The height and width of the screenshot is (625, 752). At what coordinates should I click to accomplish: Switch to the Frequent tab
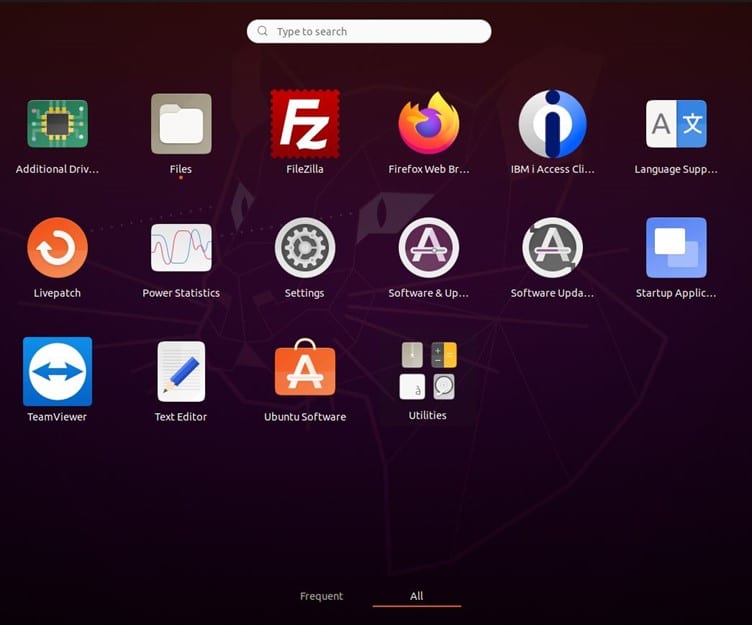[321, 596]
